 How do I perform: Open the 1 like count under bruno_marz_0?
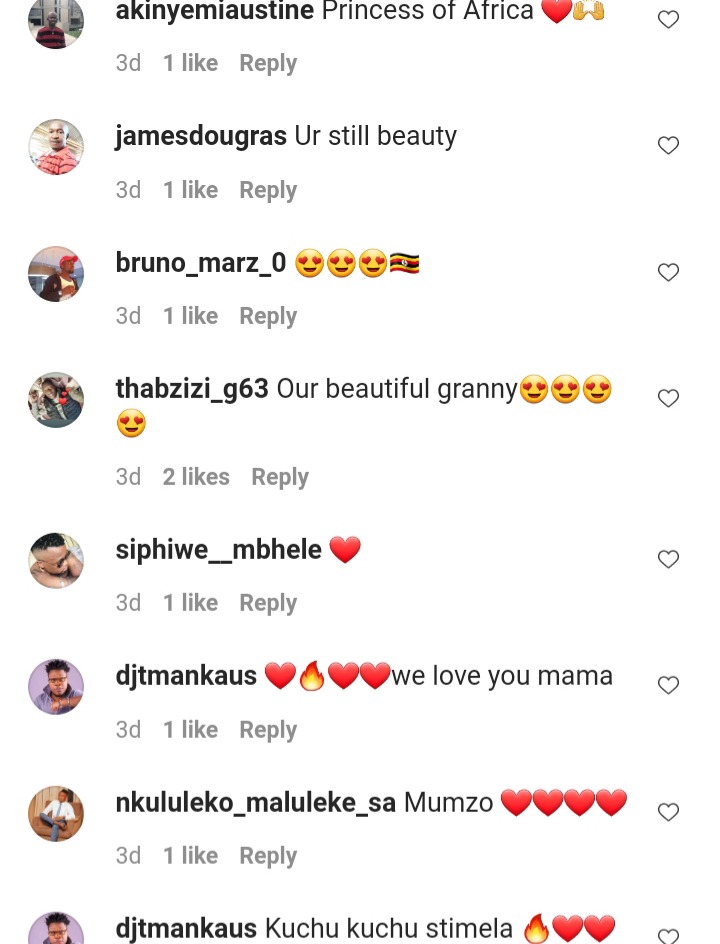[190, 316]
